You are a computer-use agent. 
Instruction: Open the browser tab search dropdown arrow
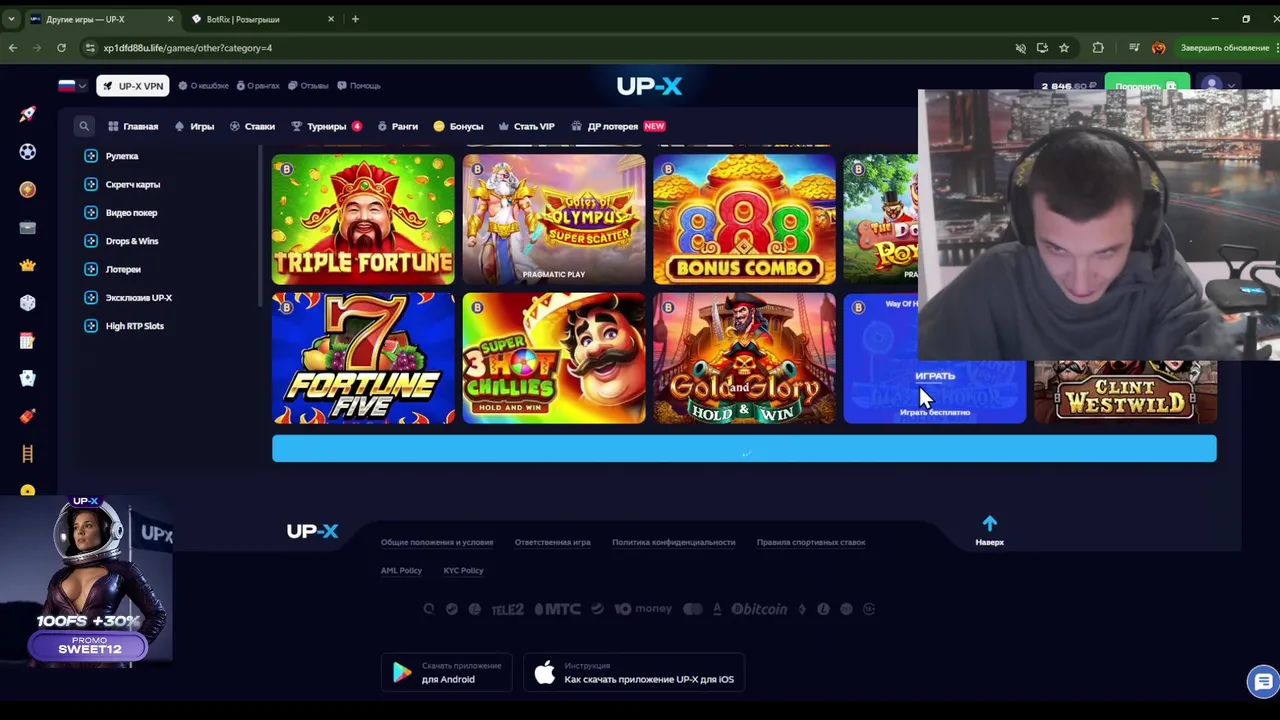click(x=11, y=19)
